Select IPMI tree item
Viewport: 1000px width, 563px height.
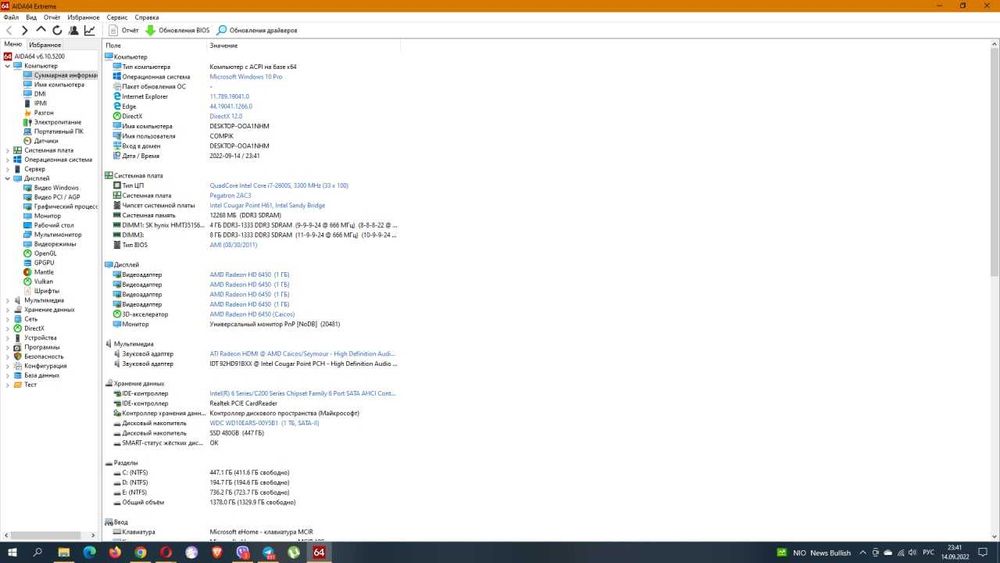pyautogui.click(x=40, y=103)
